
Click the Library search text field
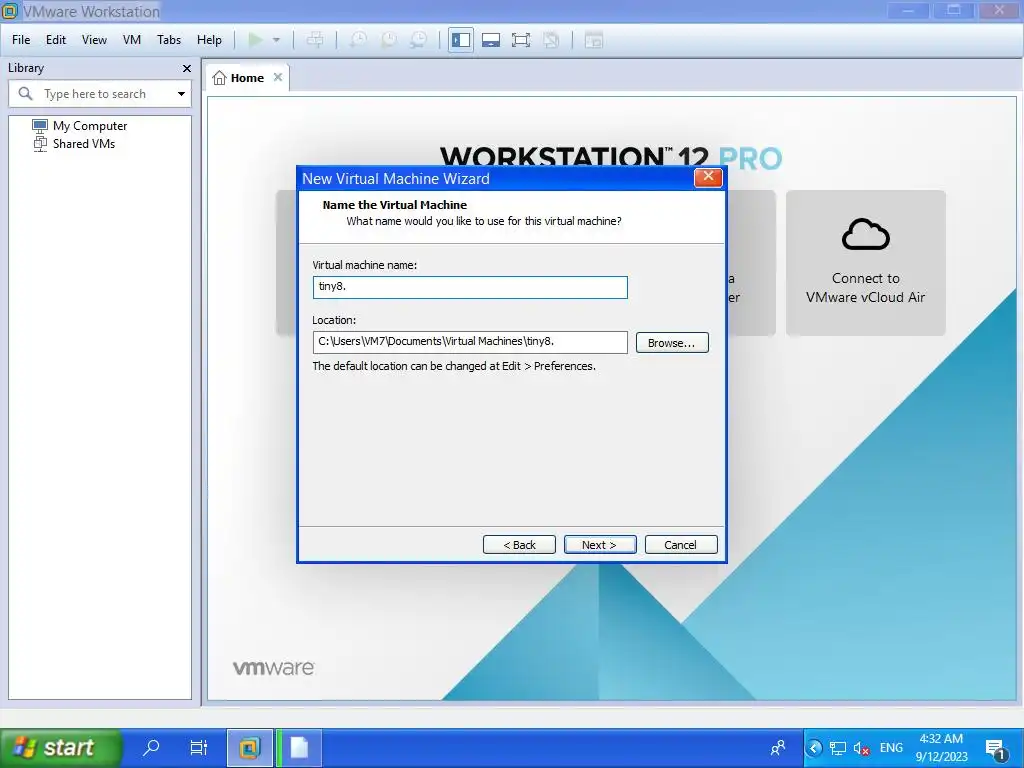(x=100, y=94)
